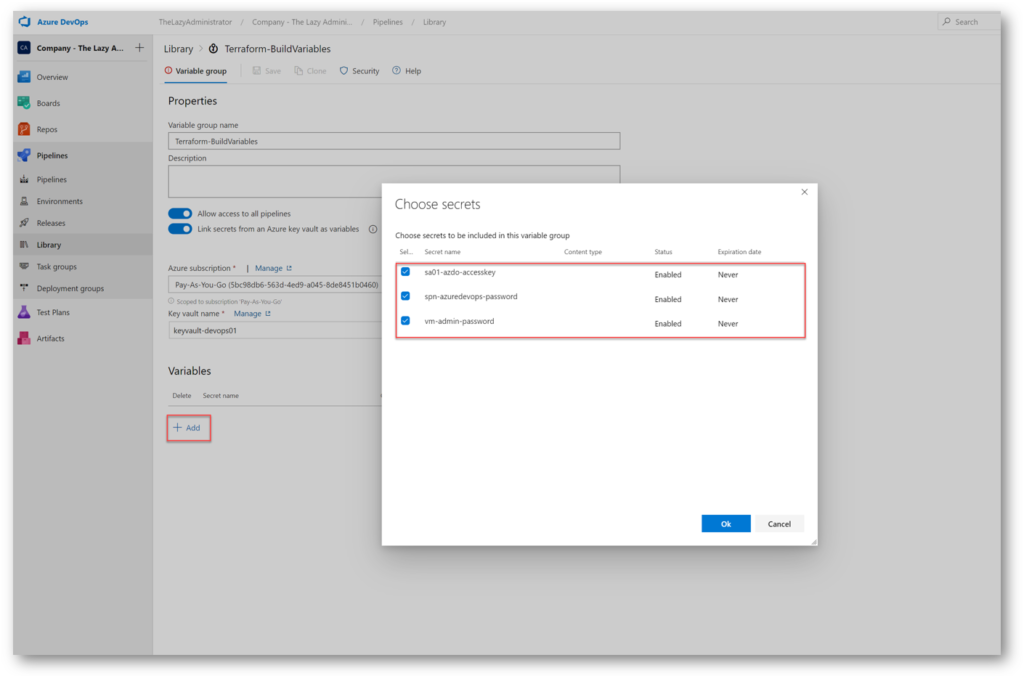
Task: Click the dialog's corner resize grip
Action: [x=814, y=541]
